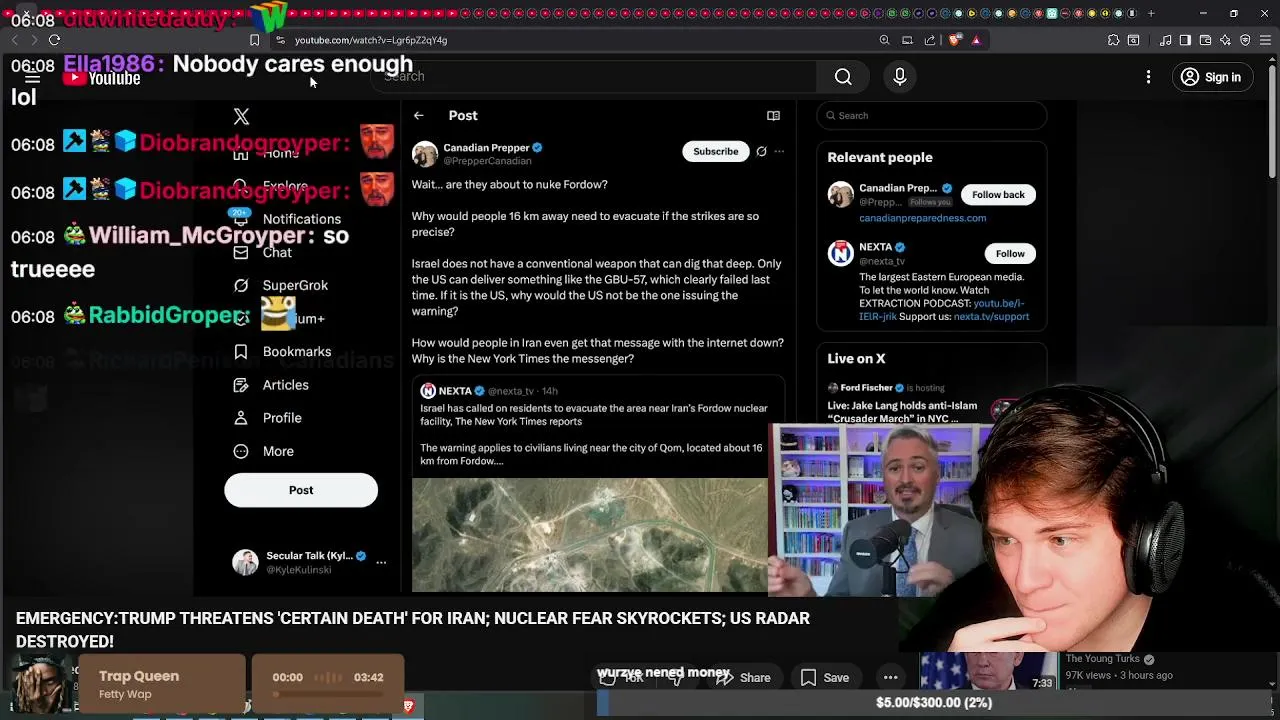Subscribe to Canadian Prepper

tap(716, 151)
